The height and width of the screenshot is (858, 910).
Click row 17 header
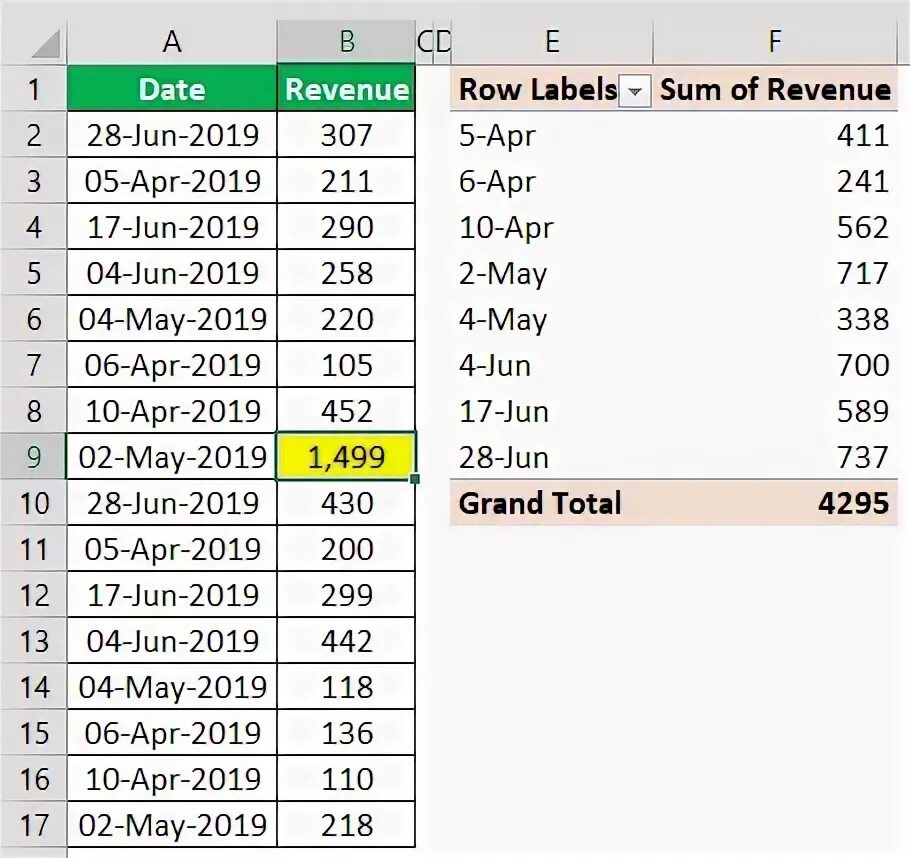click(x=34, y=825)
